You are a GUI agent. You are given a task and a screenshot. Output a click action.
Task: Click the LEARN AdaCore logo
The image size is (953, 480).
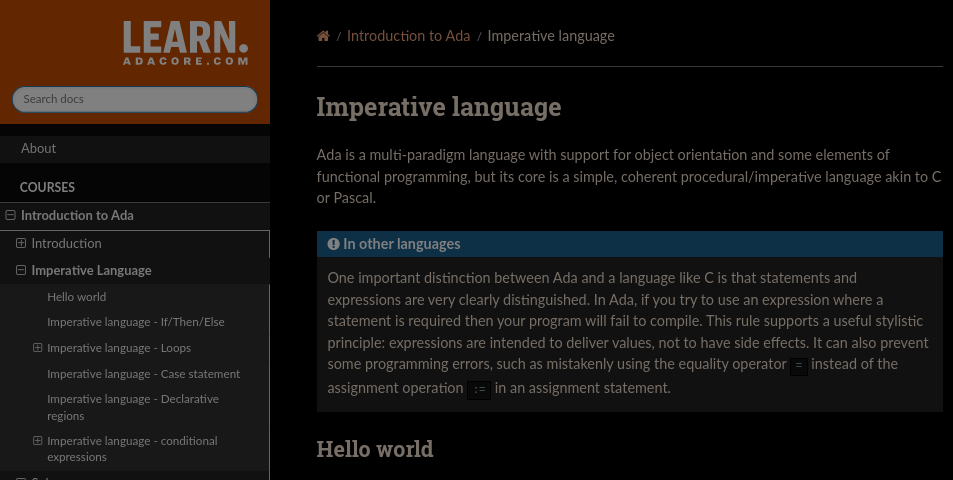tap(185, 44)
